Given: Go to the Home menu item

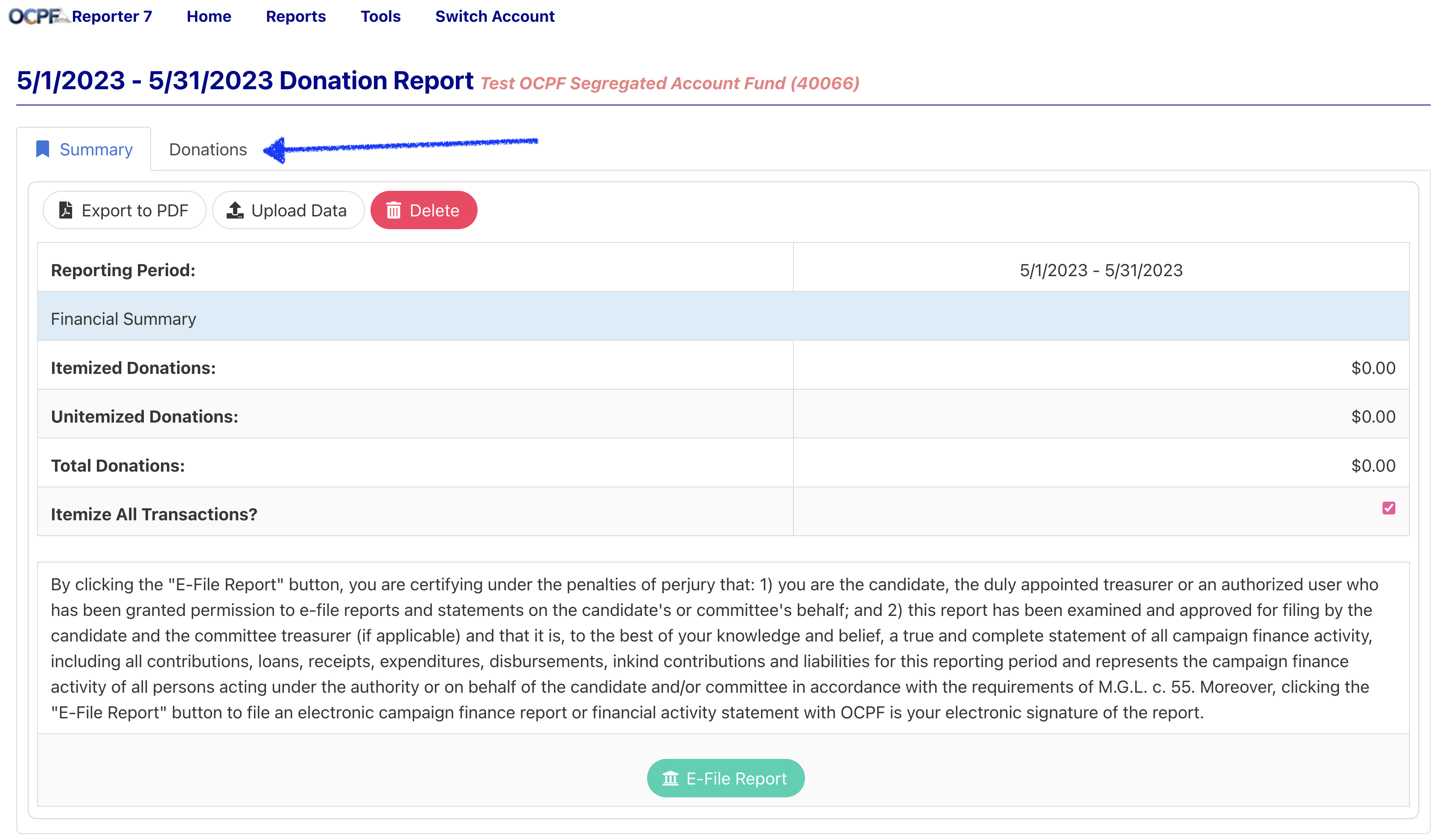Looking at the screenshot, I should (x=209, y=17).
